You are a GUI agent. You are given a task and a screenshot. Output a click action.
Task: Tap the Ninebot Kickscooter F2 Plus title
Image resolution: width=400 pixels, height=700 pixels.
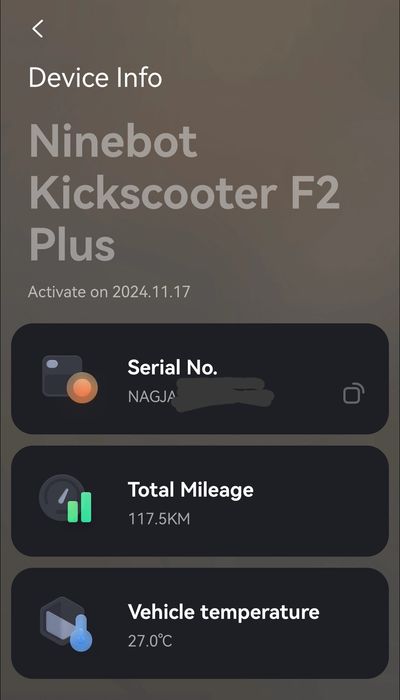pos(184,193)
